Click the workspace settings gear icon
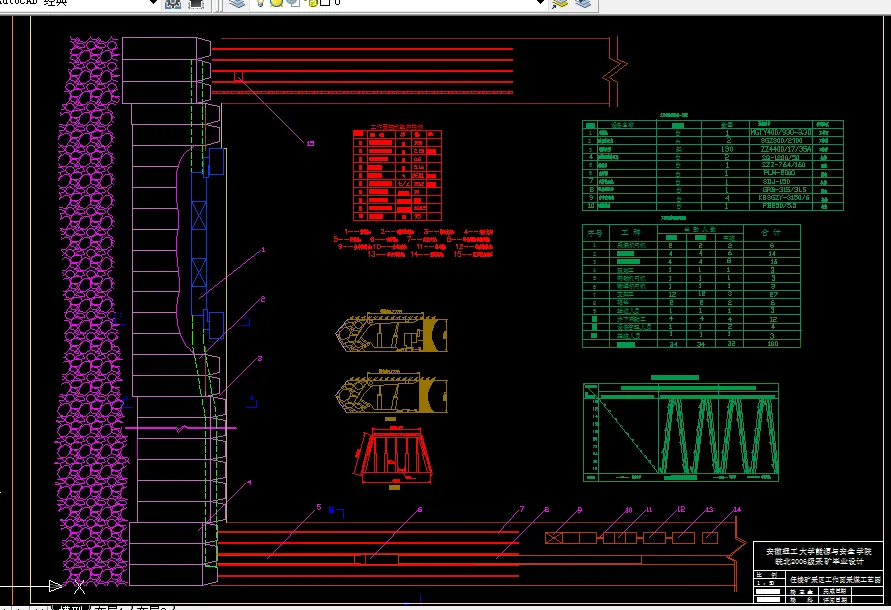This screenshot has width=891, height=610. click(173, 3)
